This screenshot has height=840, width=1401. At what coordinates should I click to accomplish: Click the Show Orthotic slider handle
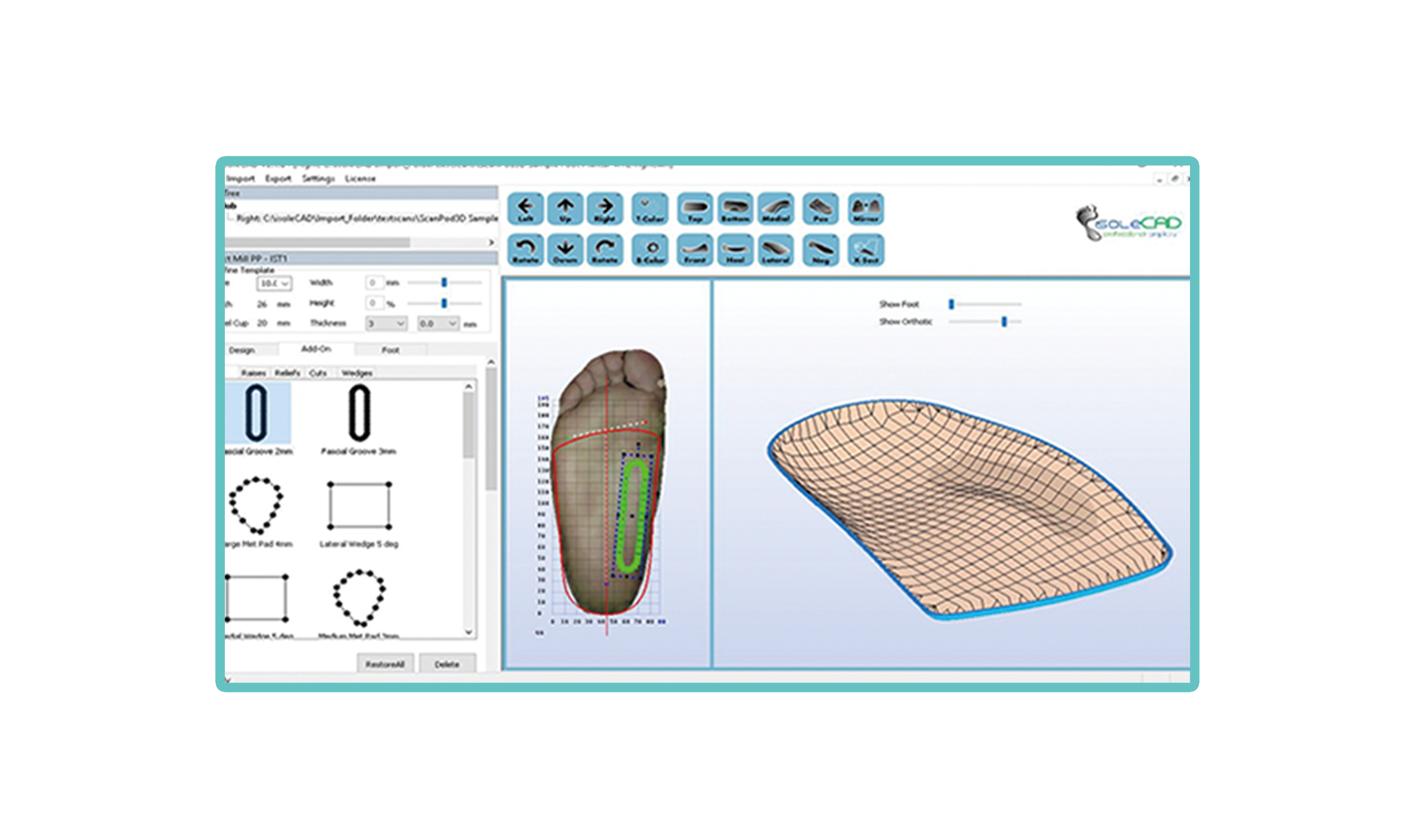pos(1004,321)
